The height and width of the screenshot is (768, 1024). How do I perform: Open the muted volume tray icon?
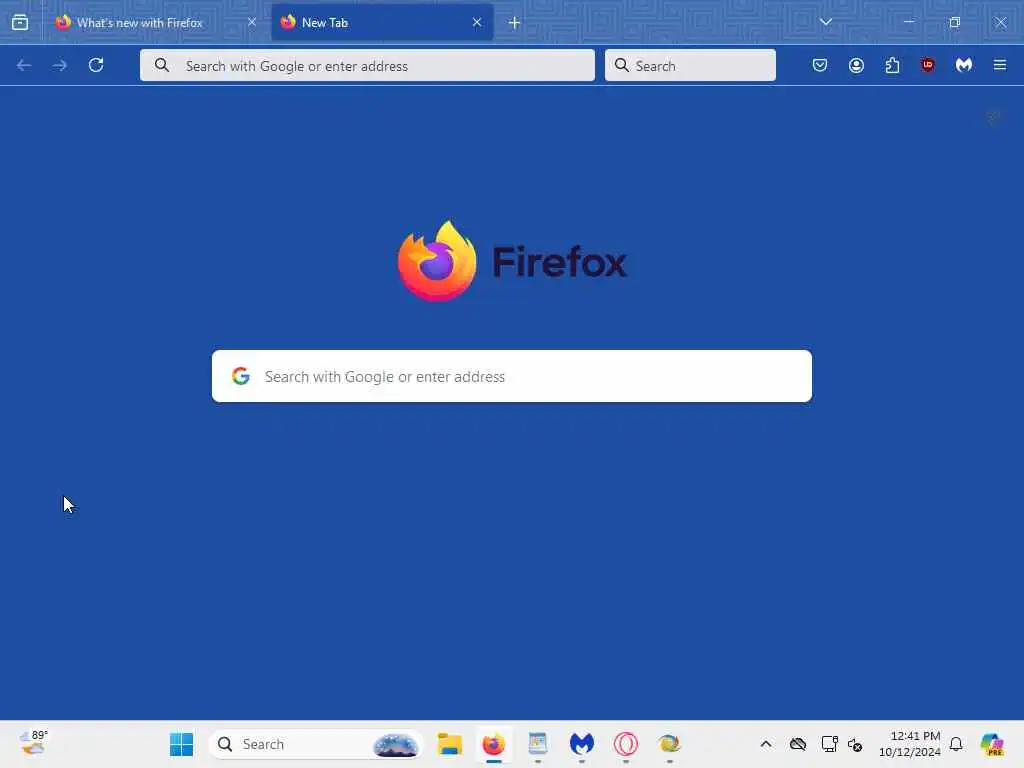click(855, 744)
